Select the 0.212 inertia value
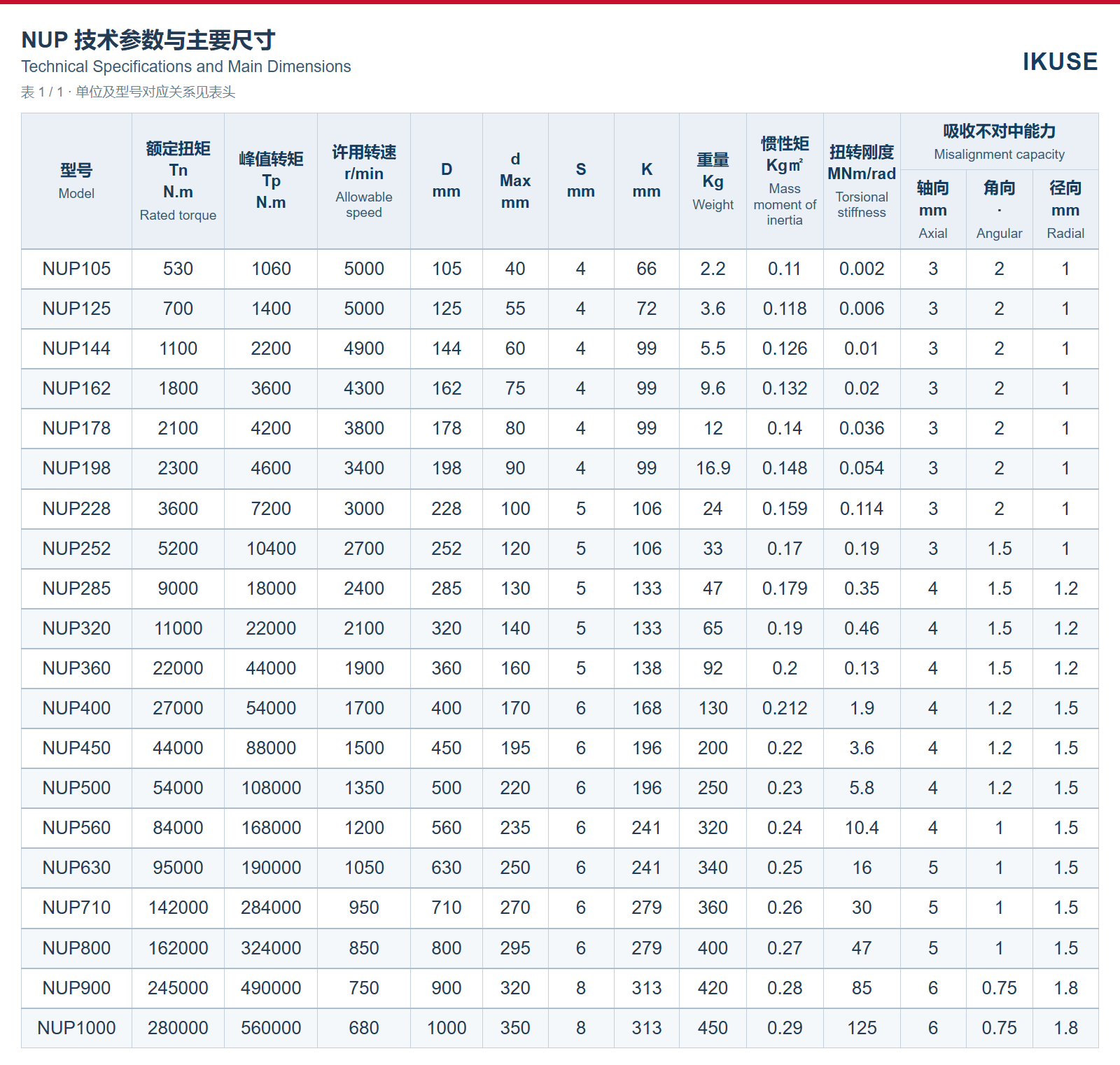Screen dimensions: 1120x1065 pos(785,708)
